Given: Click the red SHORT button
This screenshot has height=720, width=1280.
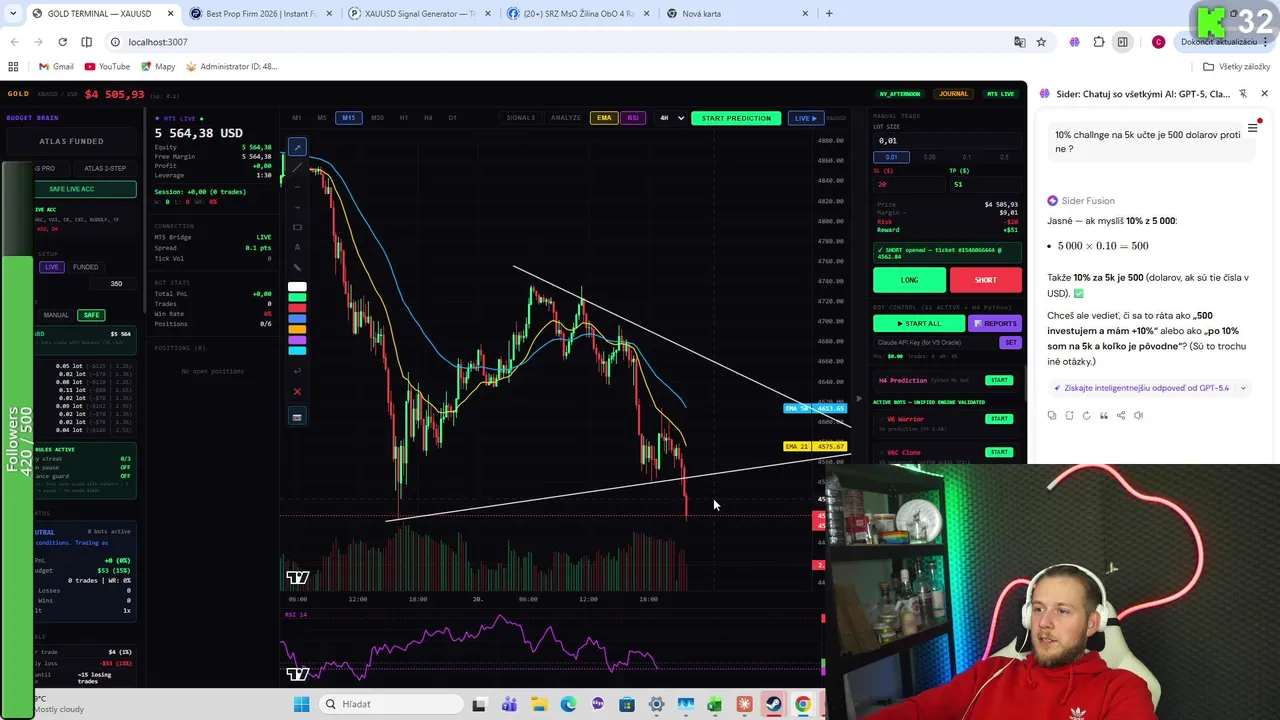Looking at the screenshot, I should click(985, 280).
